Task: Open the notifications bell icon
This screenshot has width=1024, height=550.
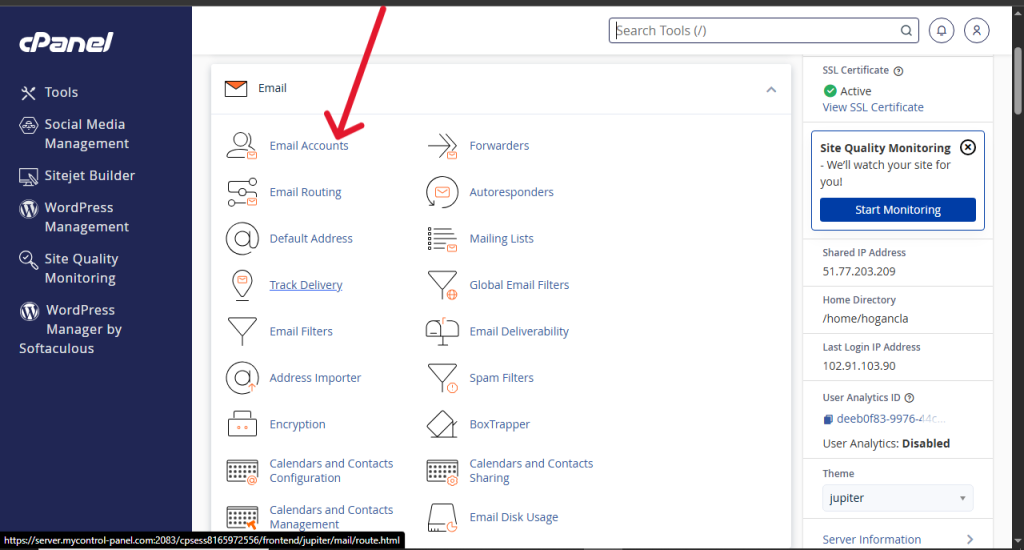Action: (x=941, y=31)
